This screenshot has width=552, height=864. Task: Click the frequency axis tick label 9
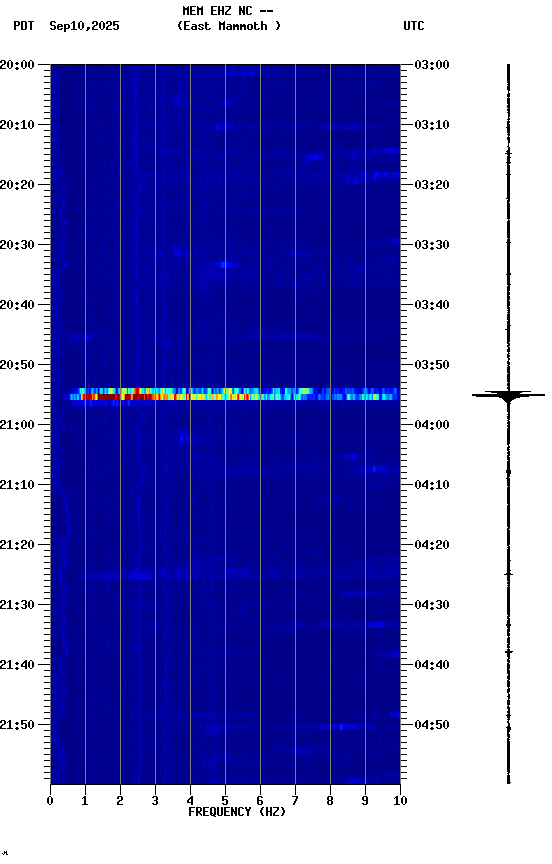point(365,801)
